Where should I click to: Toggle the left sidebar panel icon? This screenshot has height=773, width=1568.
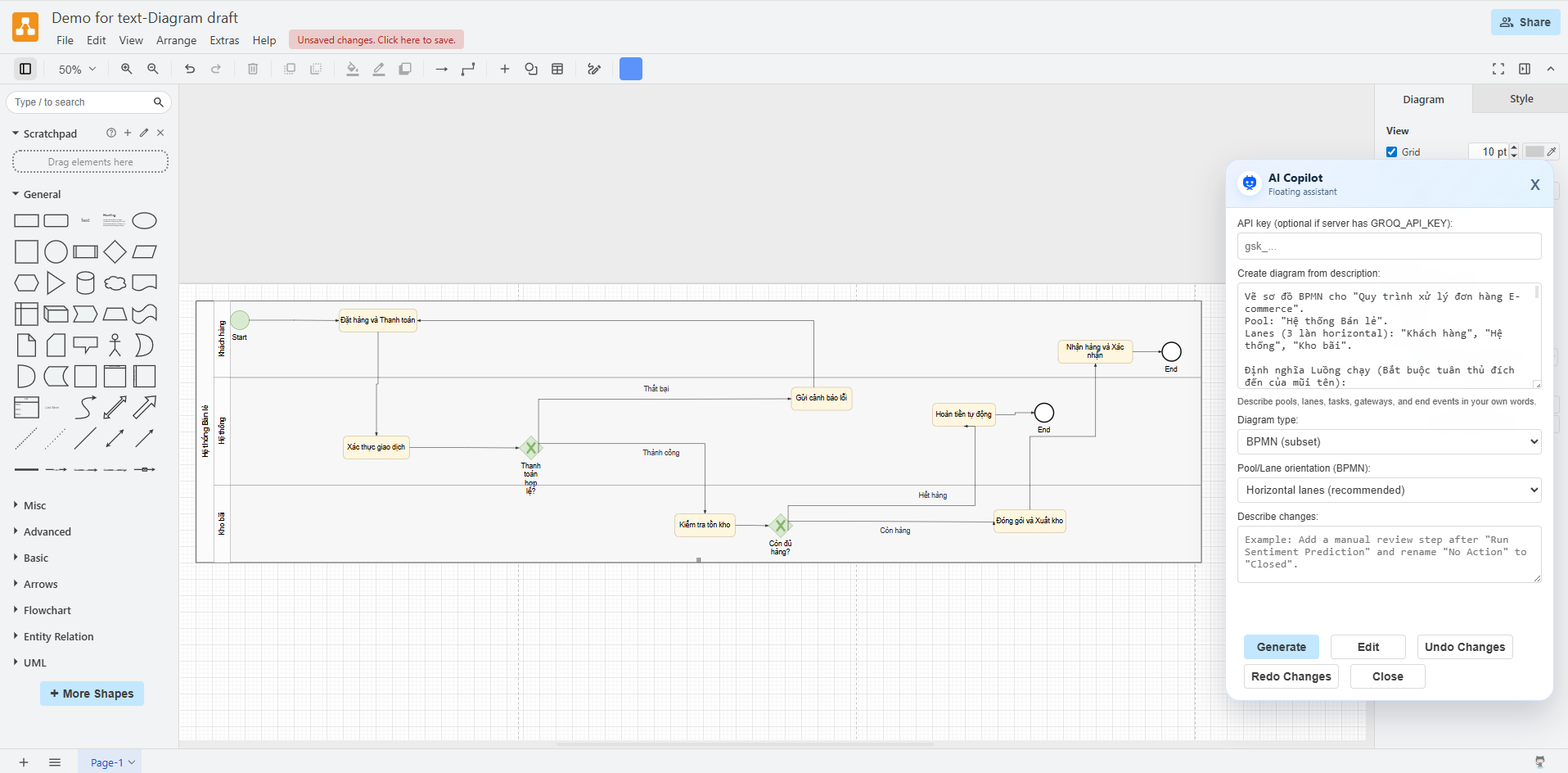click(25, 70)
